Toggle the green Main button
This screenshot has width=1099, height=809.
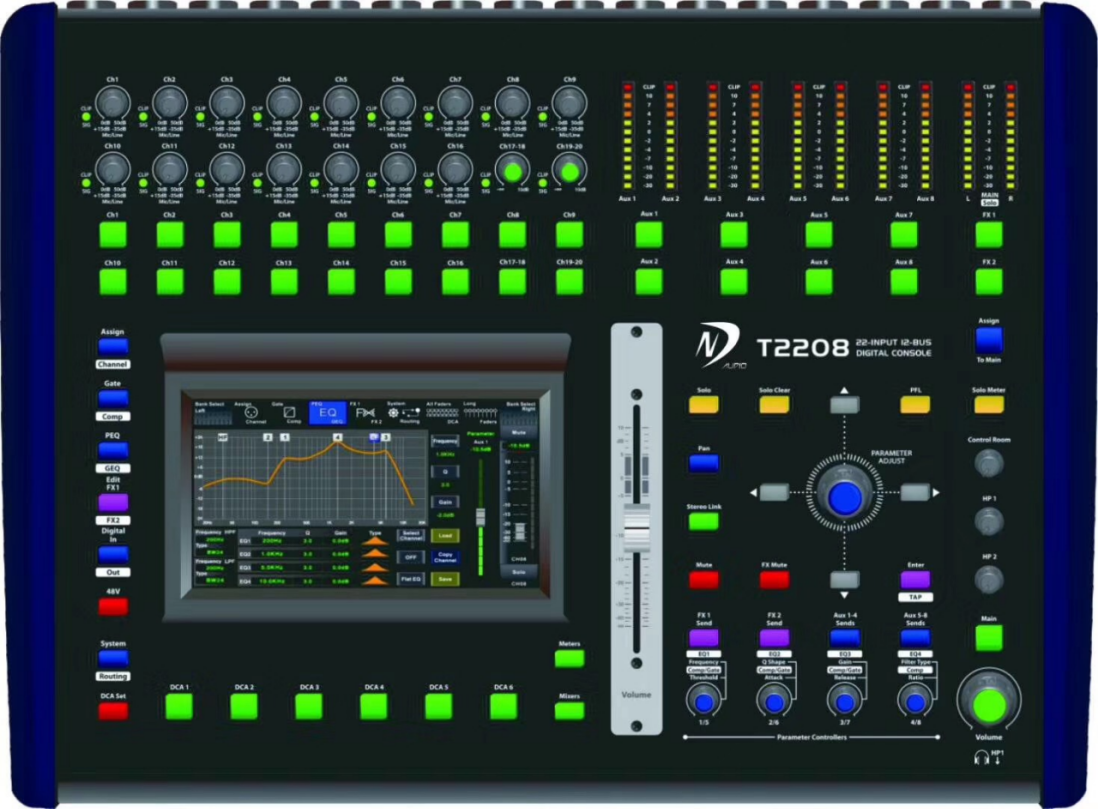point(988,639)
